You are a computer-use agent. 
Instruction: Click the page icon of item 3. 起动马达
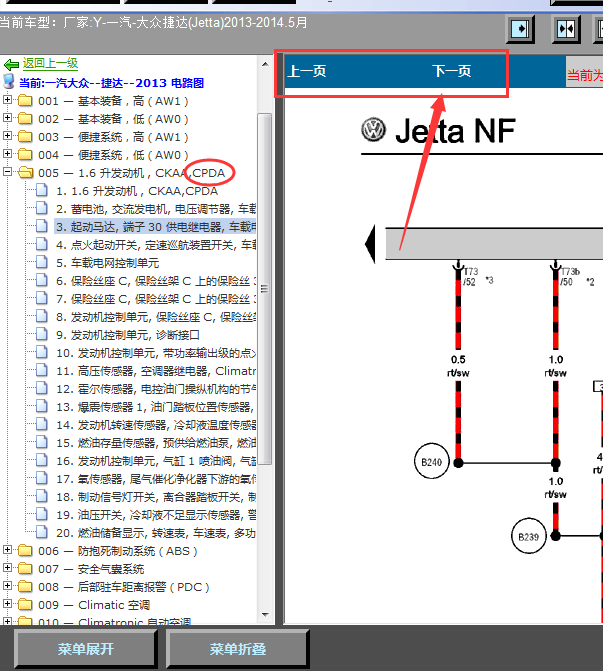click(x=42, y=226)
